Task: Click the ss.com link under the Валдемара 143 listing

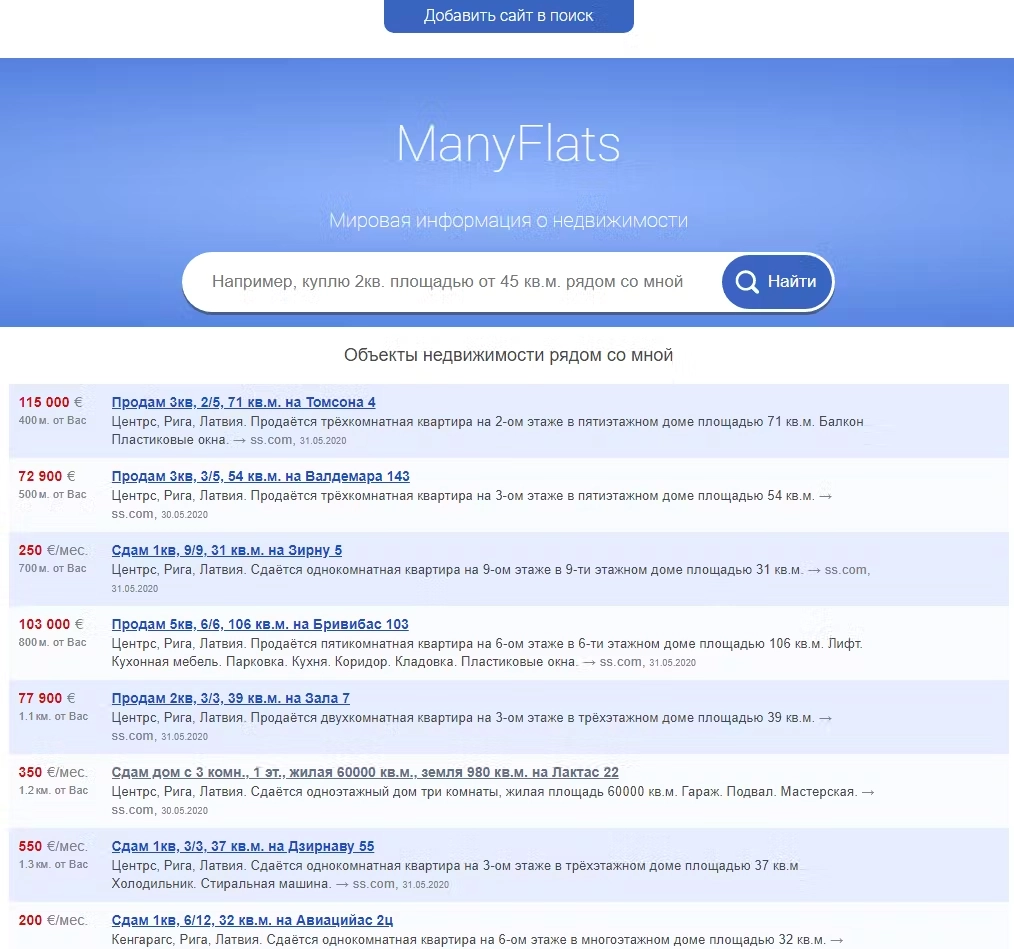Action: (x=133, y=513)
